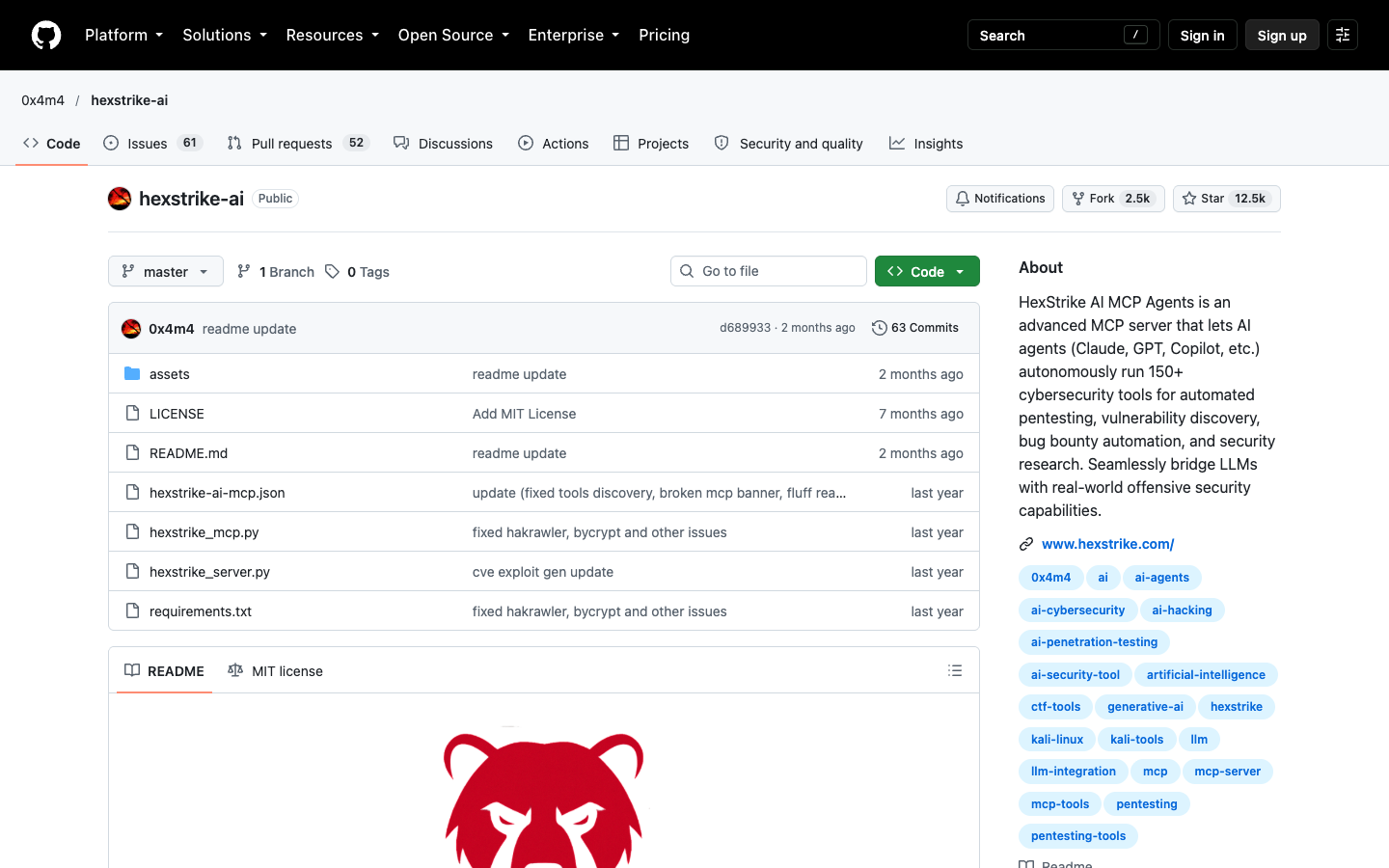Open the Projects tab
The height and width of the screenshot is (868, 1389).
[651, 144]
